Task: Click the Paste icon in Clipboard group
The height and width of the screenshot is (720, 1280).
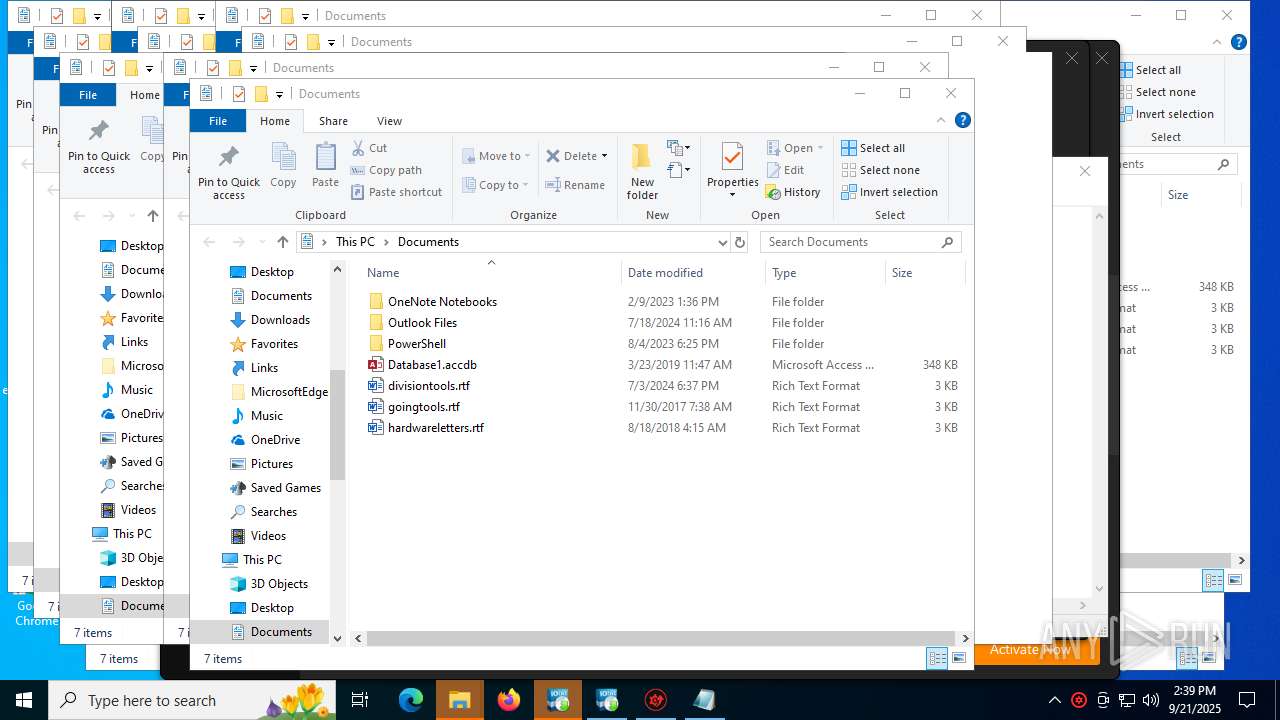Action: pyautogui.click(x=325, y=165)
